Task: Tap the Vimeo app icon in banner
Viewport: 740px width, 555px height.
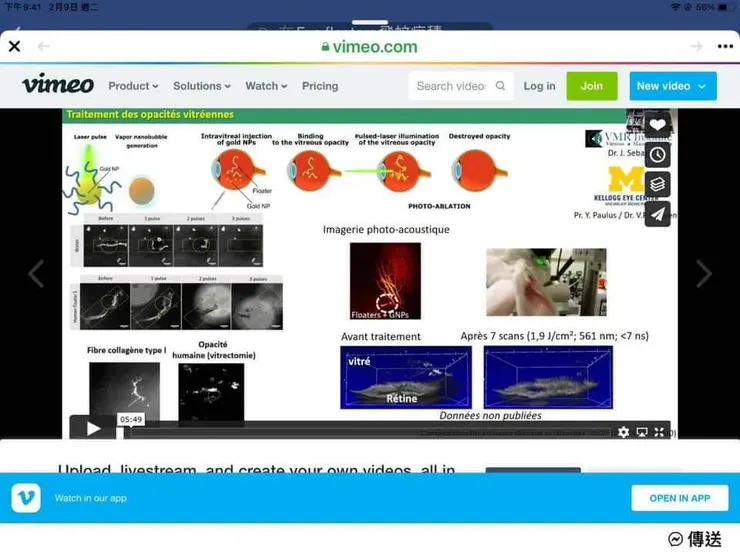Action: [x=26, y=498]
